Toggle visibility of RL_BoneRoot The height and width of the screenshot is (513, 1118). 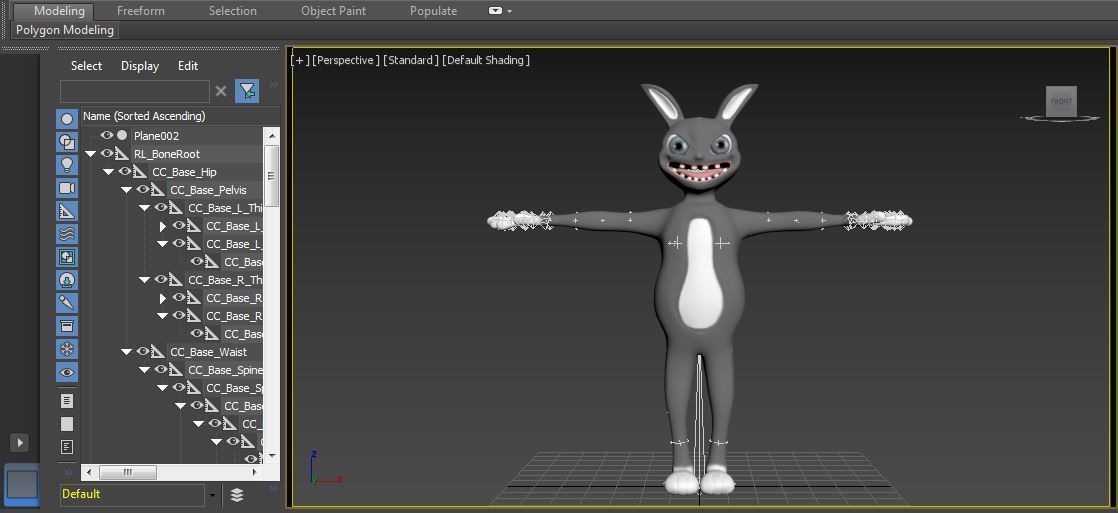(x=107, y=153)
